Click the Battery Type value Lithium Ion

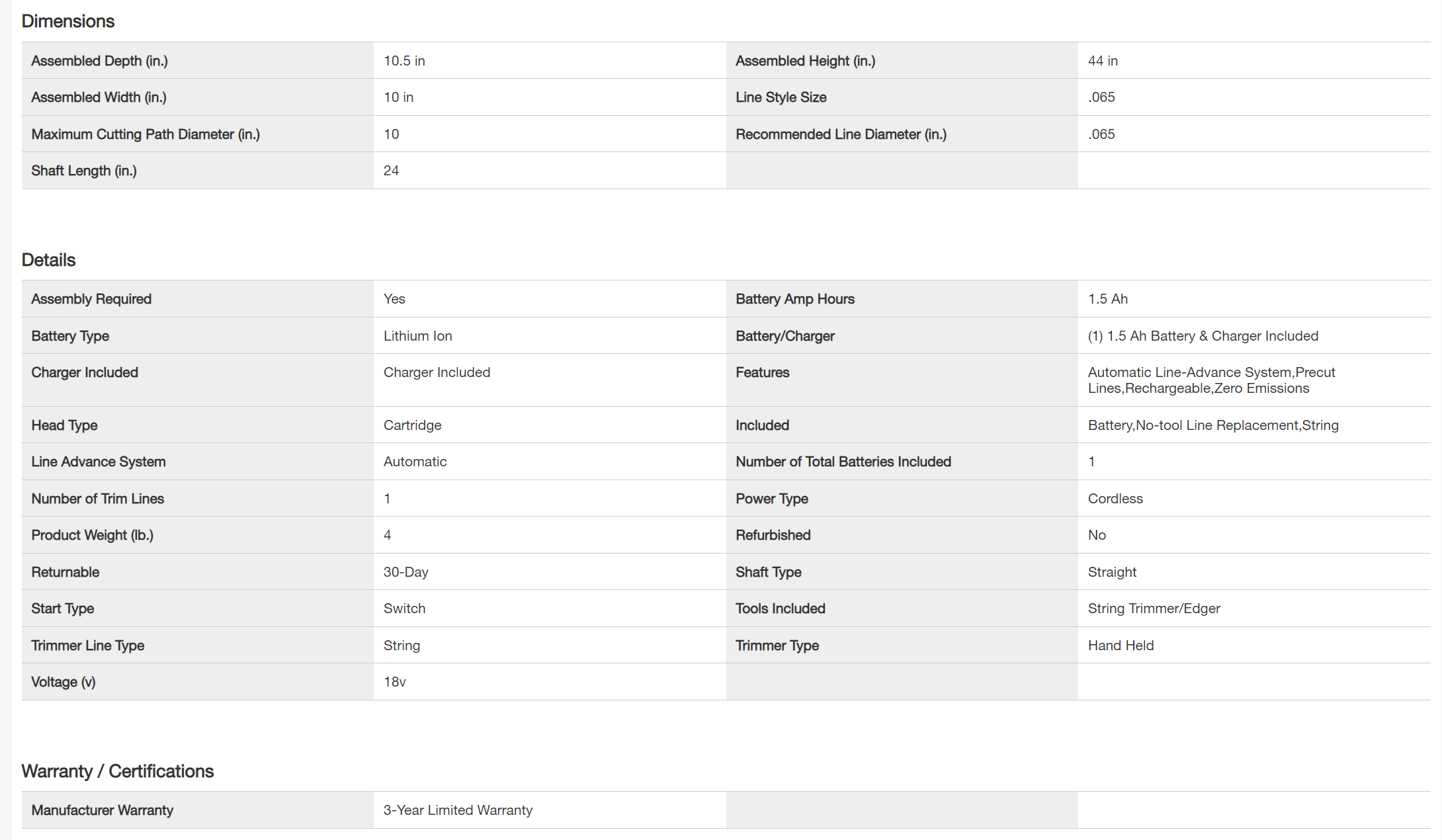coord(417,336)
